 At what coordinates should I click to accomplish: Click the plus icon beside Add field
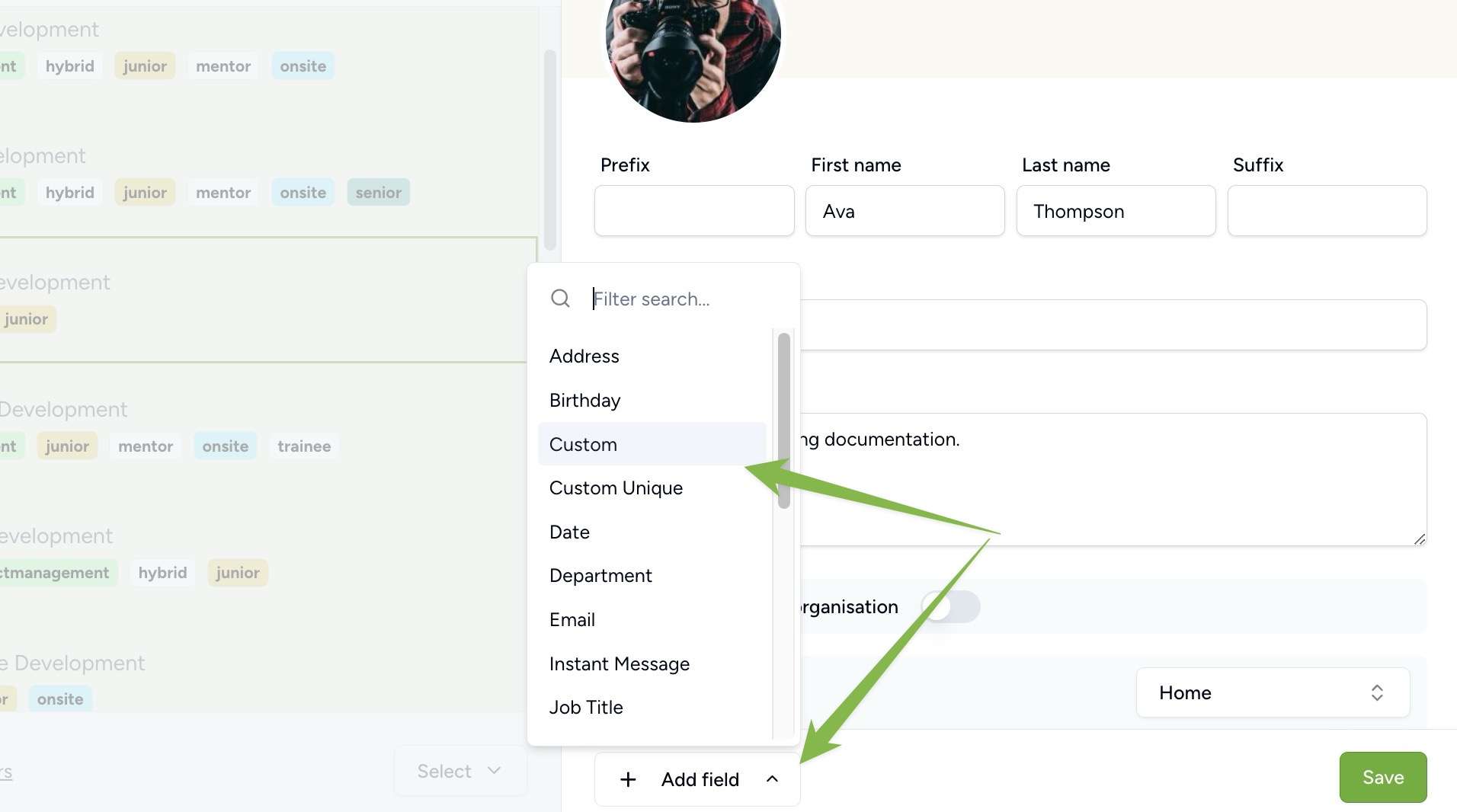628,779
